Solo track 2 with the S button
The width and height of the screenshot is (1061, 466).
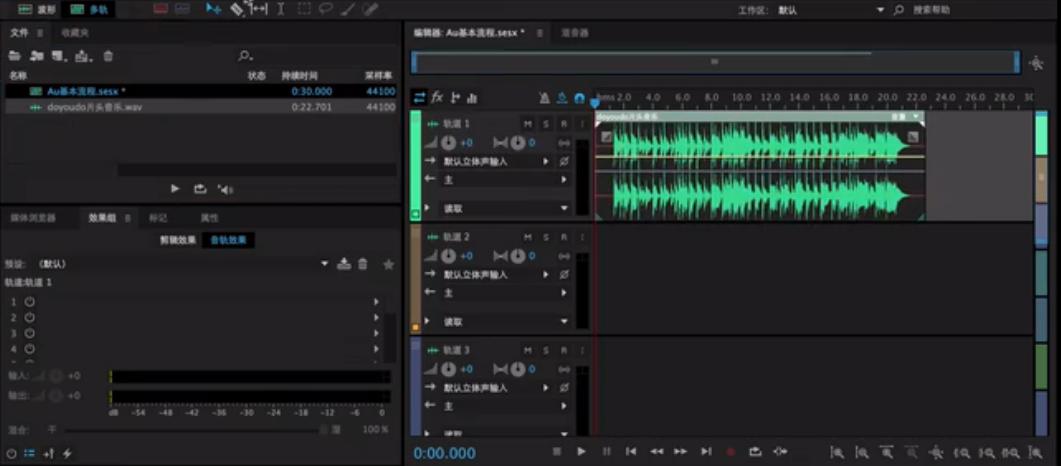[546, 237]
